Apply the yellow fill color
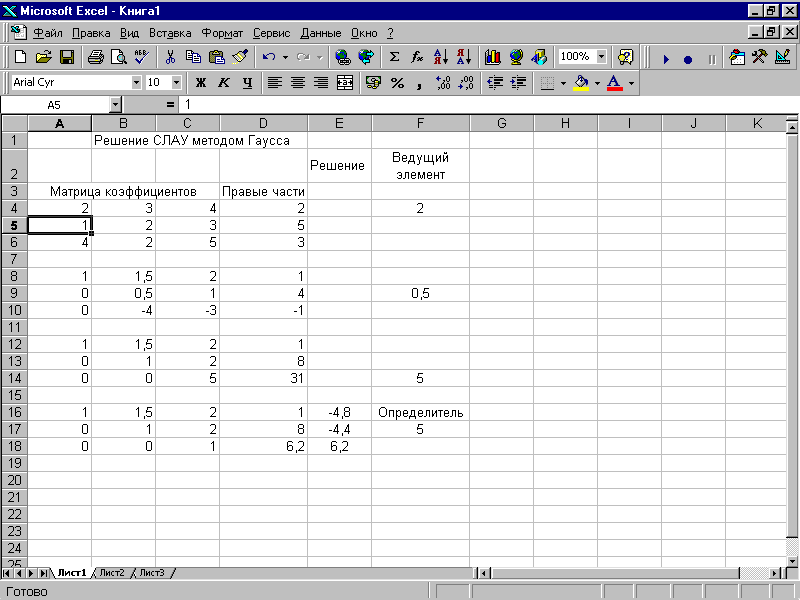The height and width of the screenshot is (600, 800). tap(582, 83)
